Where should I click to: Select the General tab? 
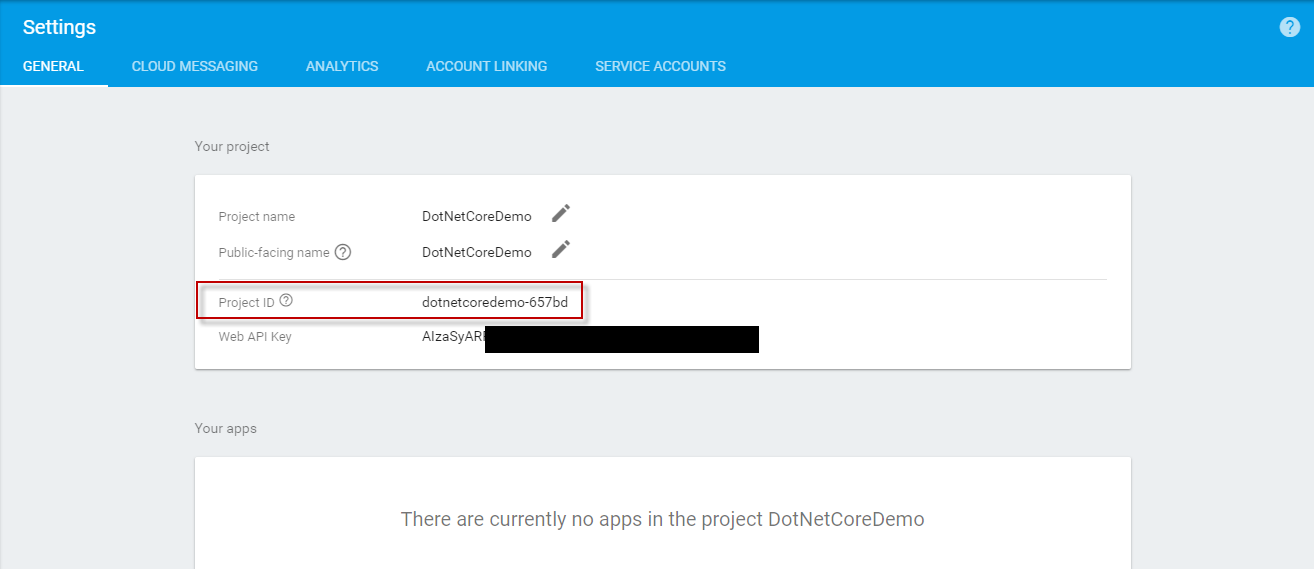[x=53, y=66]
